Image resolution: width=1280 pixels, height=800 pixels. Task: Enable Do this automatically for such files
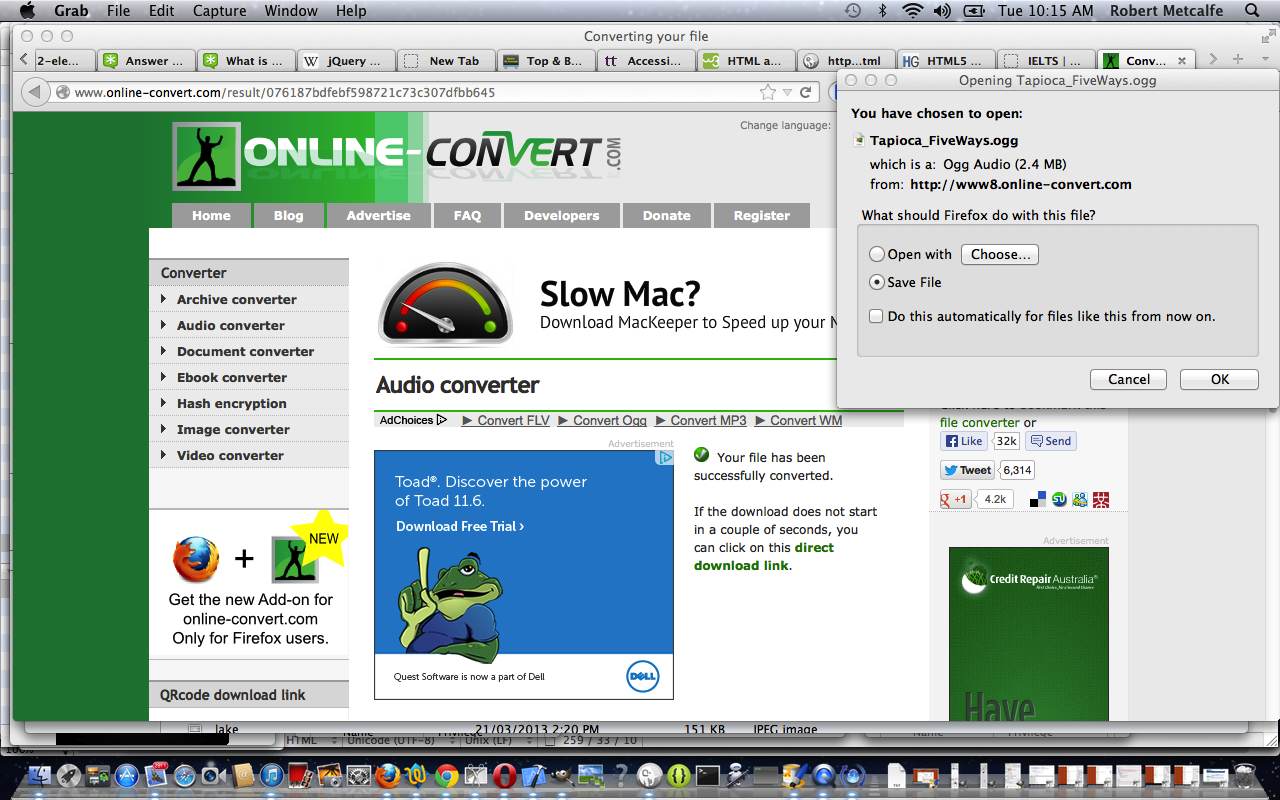click(x=876, y=316)
